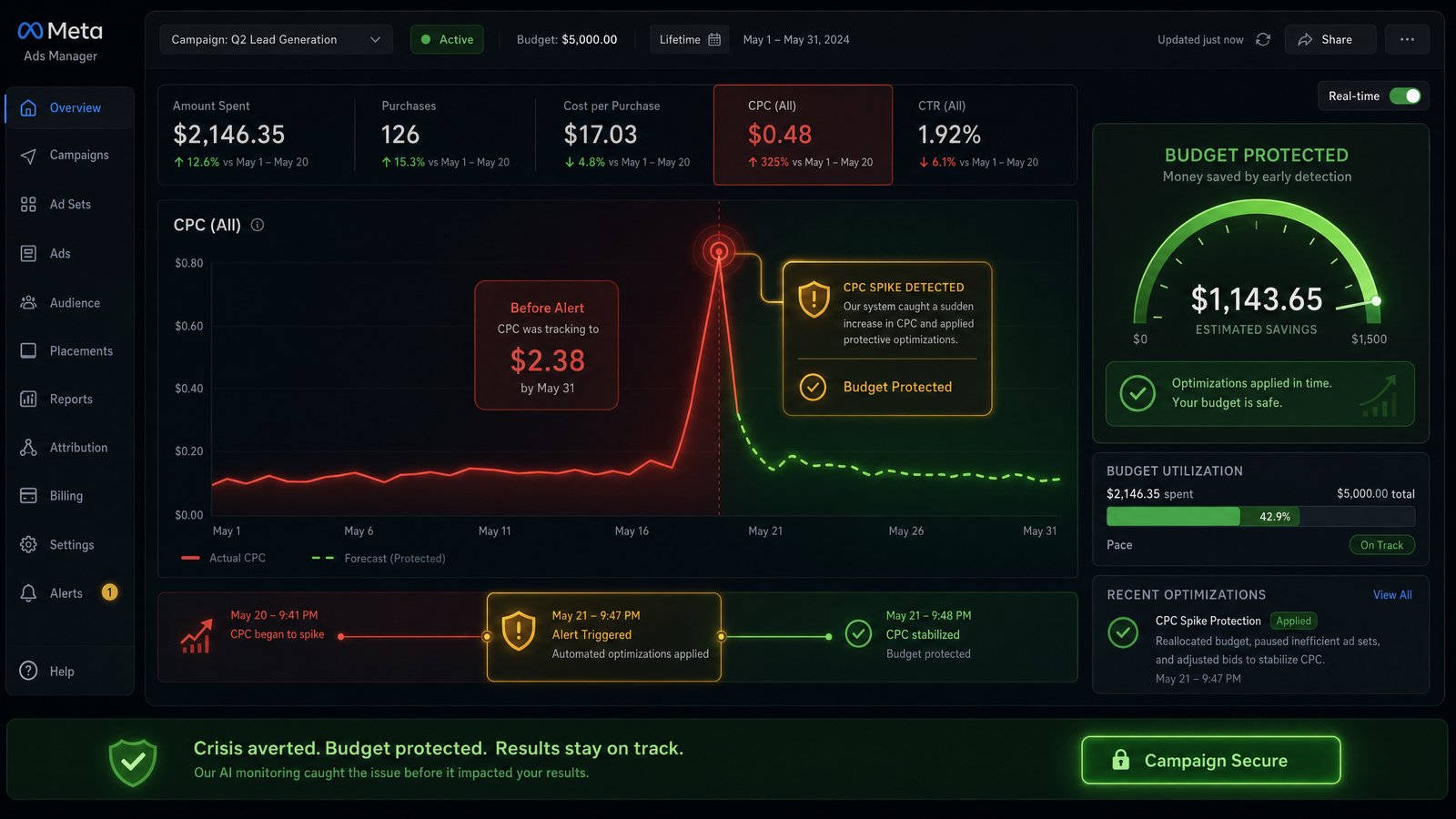Open the Attribution page

tap(70, 447)
